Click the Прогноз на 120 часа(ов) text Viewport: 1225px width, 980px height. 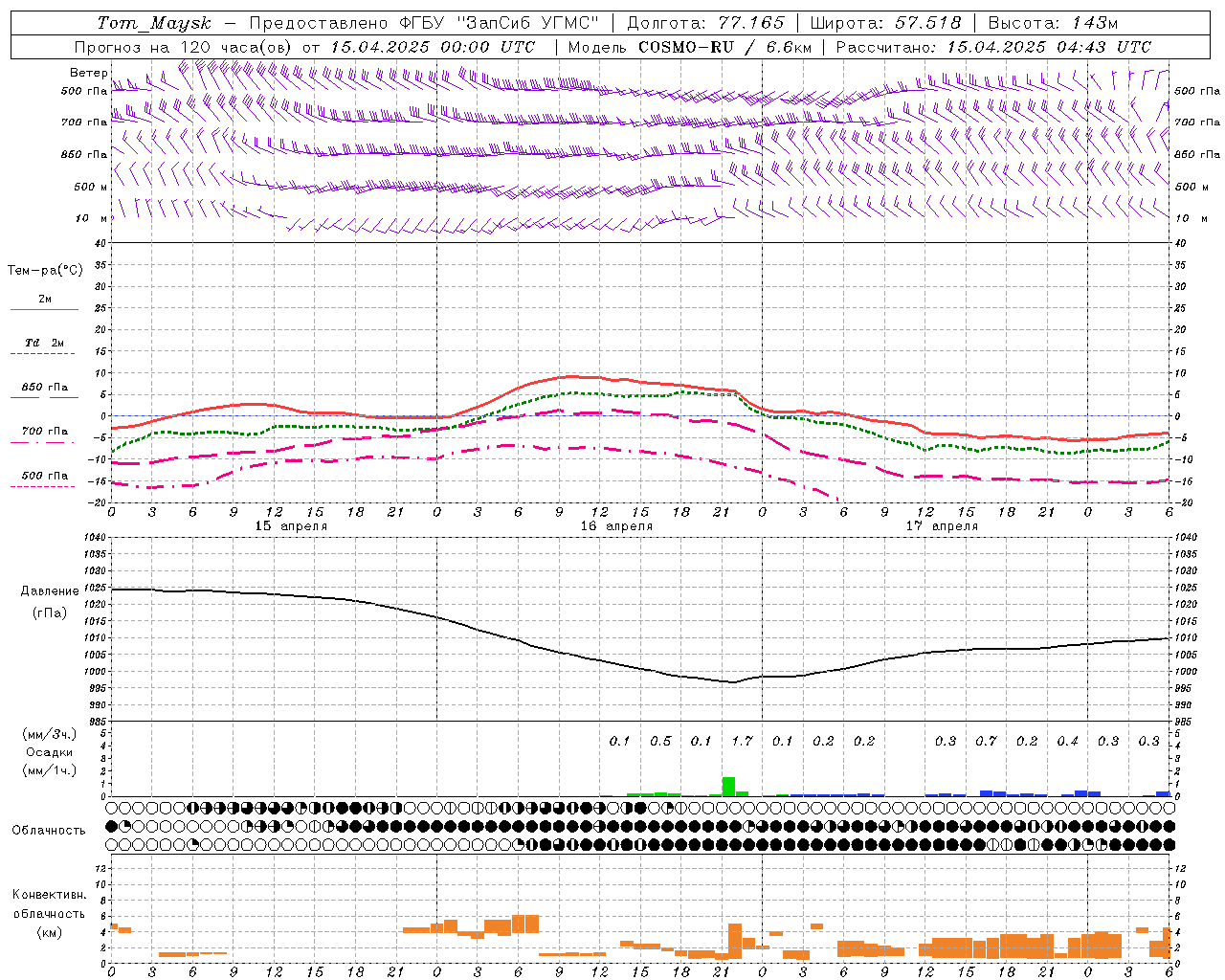coord(184,47)
